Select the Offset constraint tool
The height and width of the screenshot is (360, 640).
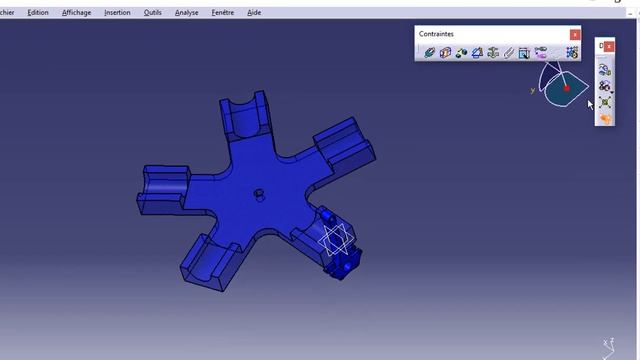click(461, 53)
